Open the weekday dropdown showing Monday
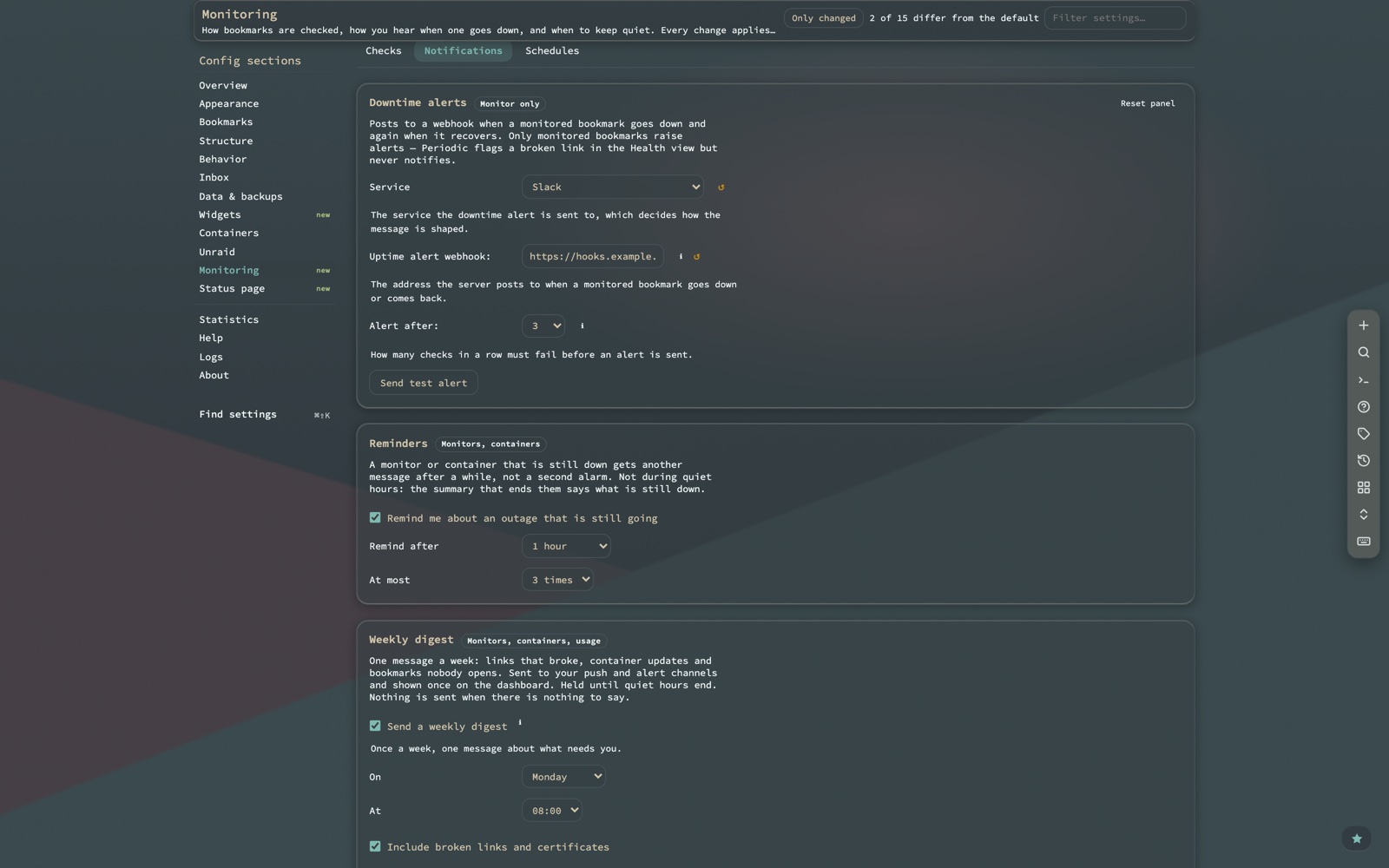Image resolution: width=1389 pixels, height=868 pixels. pyautogui.click(x=563, y=777)
